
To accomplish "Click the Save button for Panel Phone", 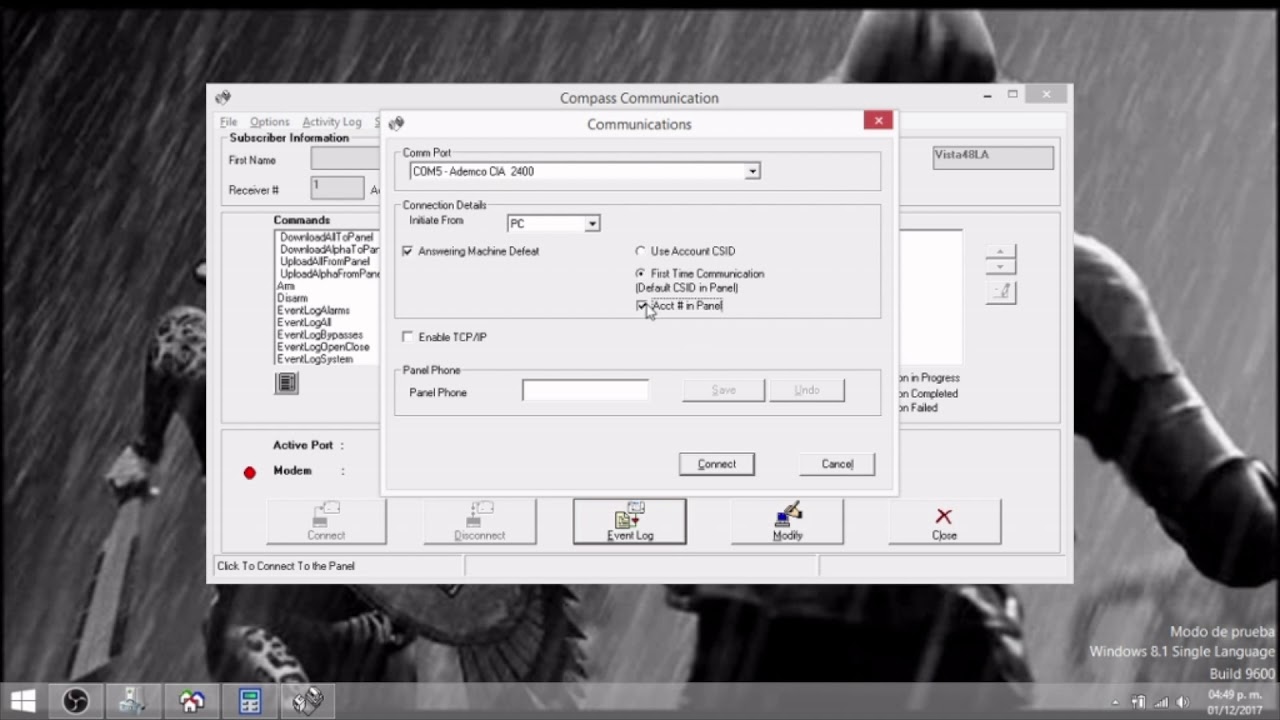I will (724, 390).
